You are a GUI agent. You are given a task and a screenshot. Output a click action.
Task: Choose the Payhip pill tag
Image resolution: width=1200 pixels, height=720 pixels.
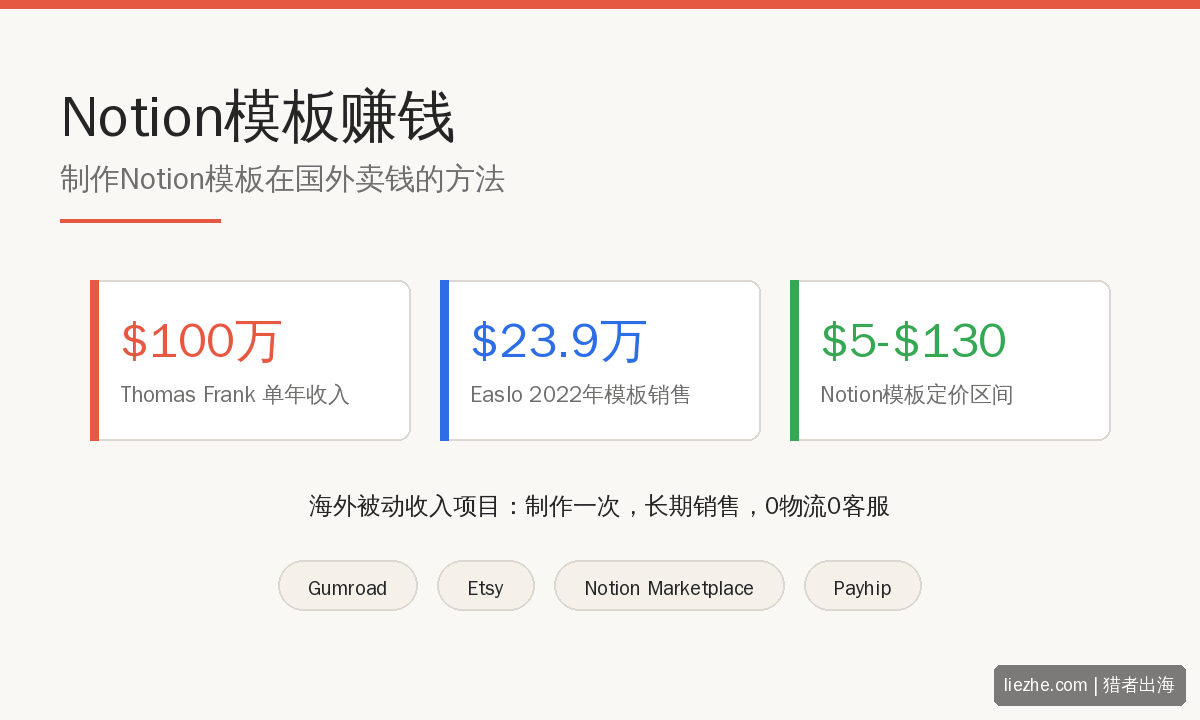click(x=862, y=586)
